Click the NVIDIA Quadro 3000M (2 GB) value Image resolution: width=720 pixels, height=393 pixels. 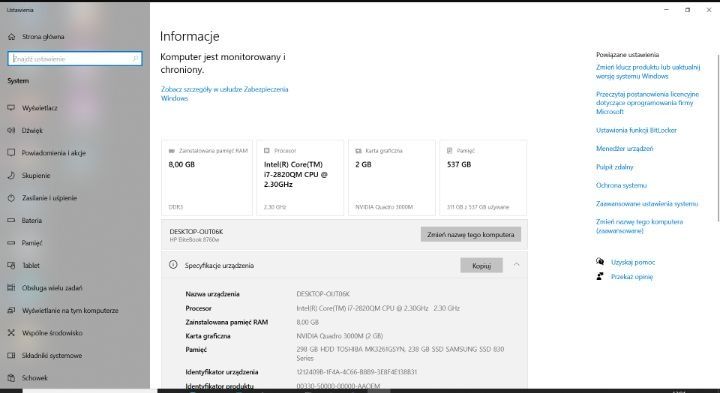click(x=340, y=336)
